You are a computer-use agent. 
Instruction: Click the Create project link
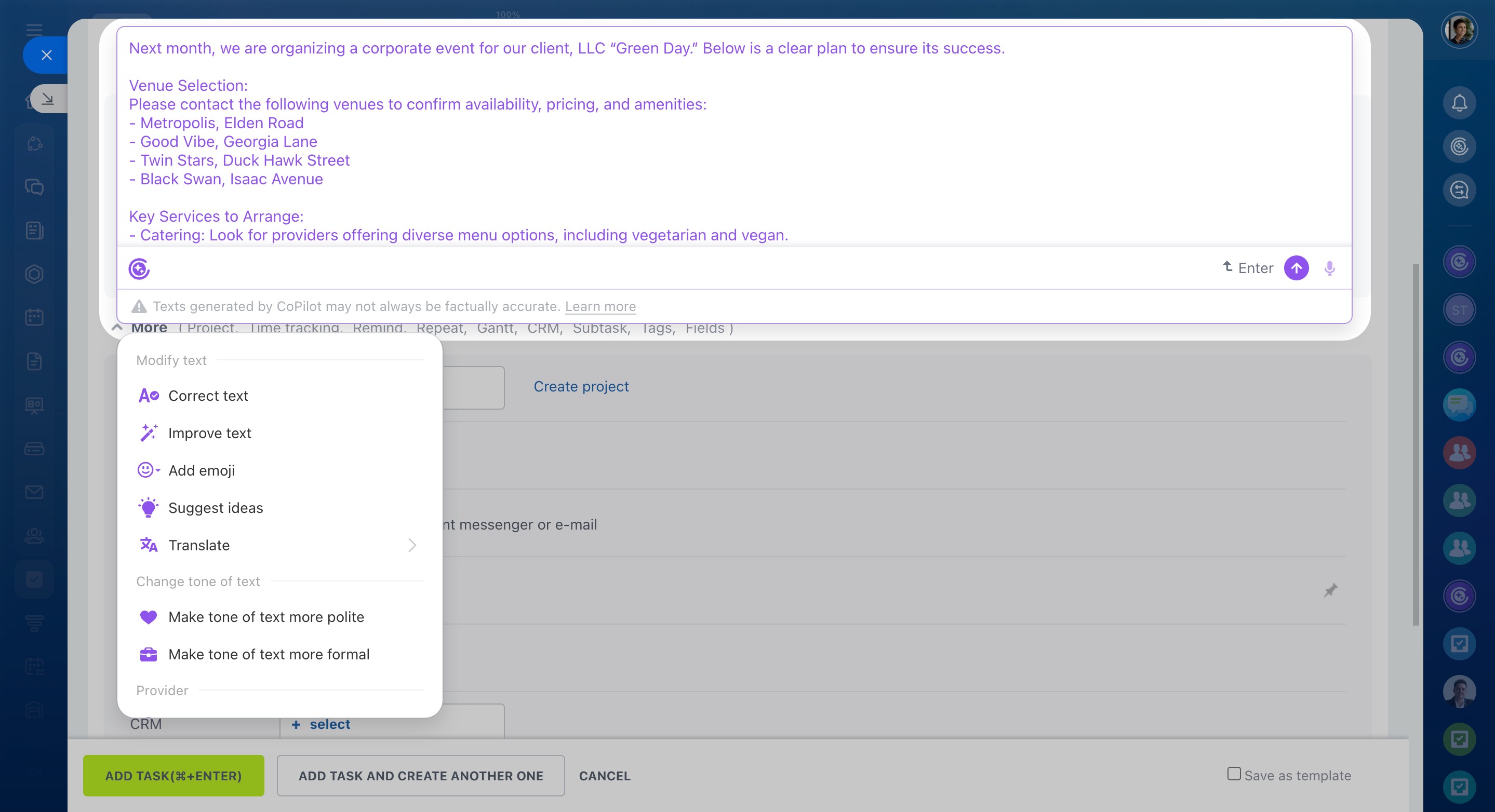[581, 387]
